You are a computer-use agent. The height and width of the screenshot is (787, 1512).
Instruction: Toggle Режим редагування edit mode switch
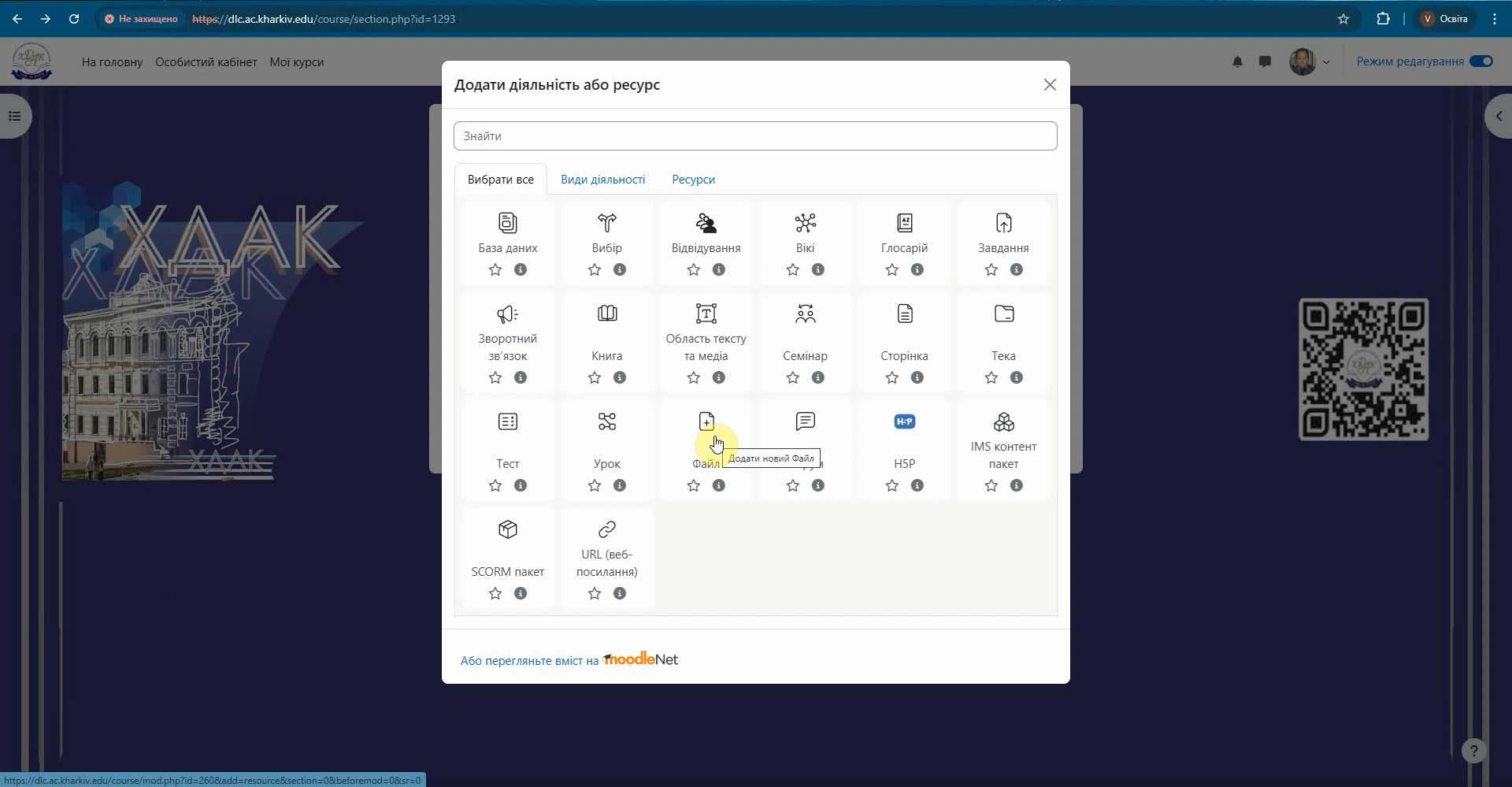tap(1480, 61)
